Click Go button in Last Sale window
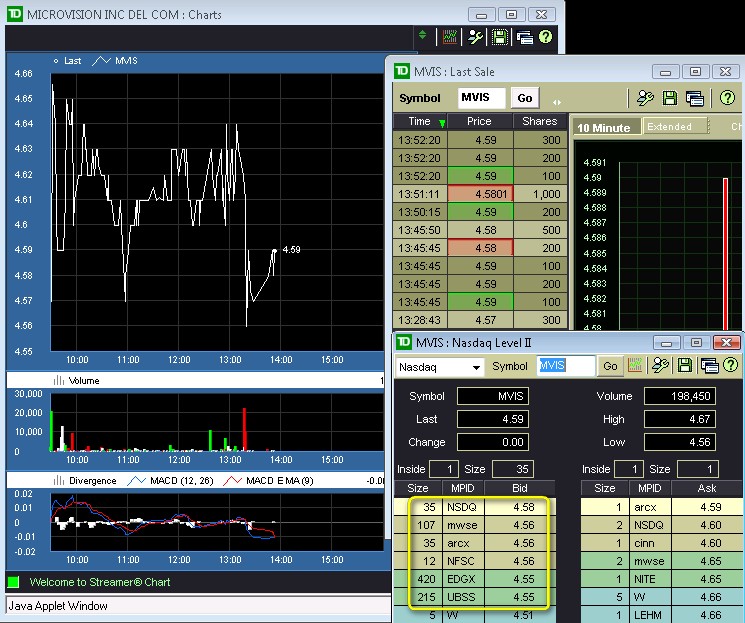745x623 pixels. (525, 98)
